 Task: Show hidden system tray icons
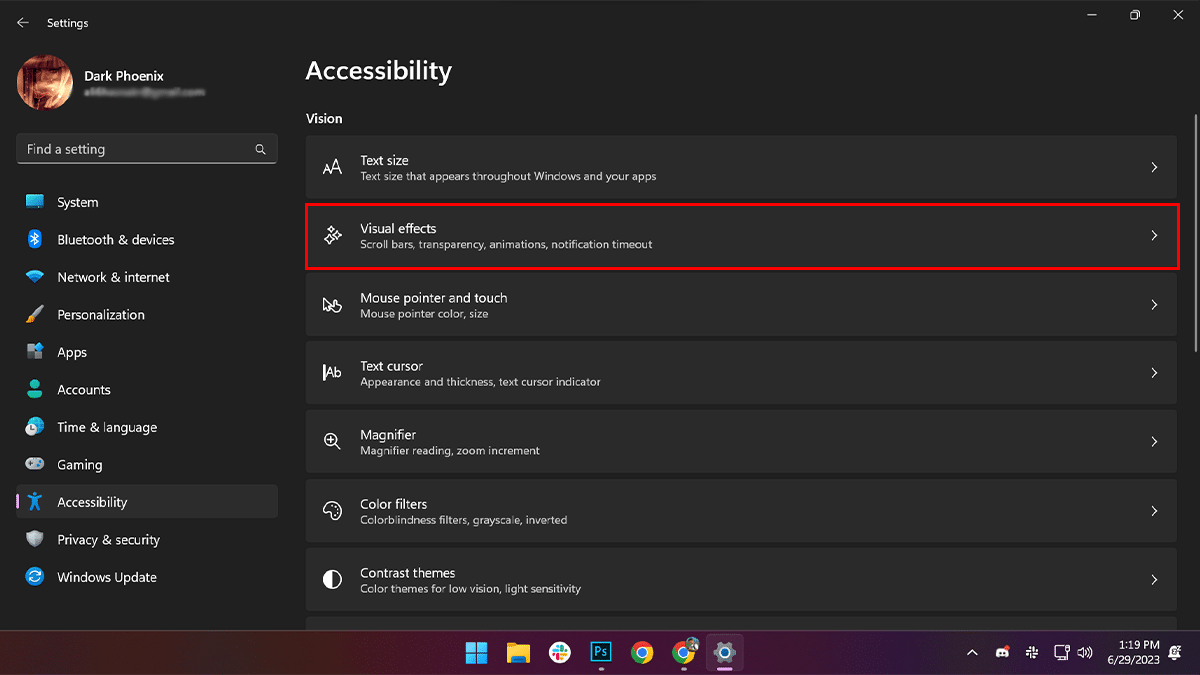tap(972, 653)
